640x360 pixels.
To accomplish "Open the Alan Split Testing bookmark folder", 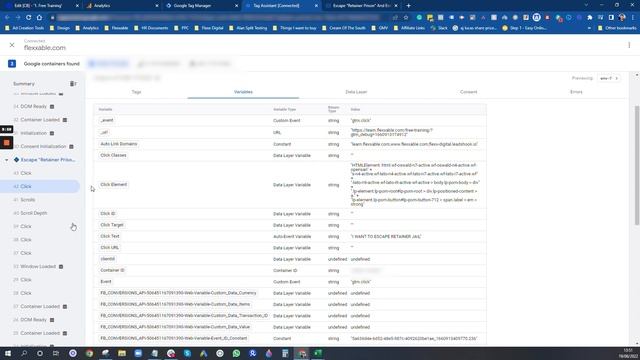I will click(248, 28).
